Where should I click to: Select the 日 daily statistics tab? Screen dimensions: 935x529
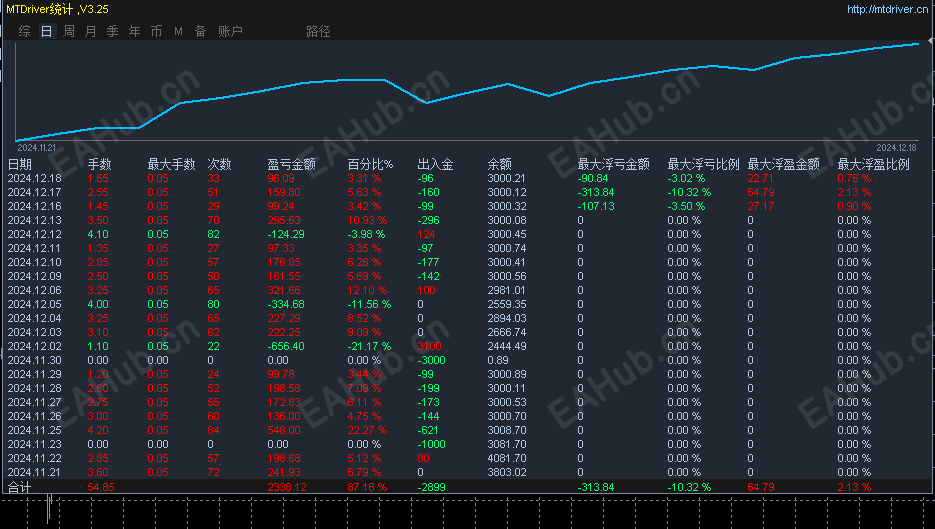click(47, 31)
